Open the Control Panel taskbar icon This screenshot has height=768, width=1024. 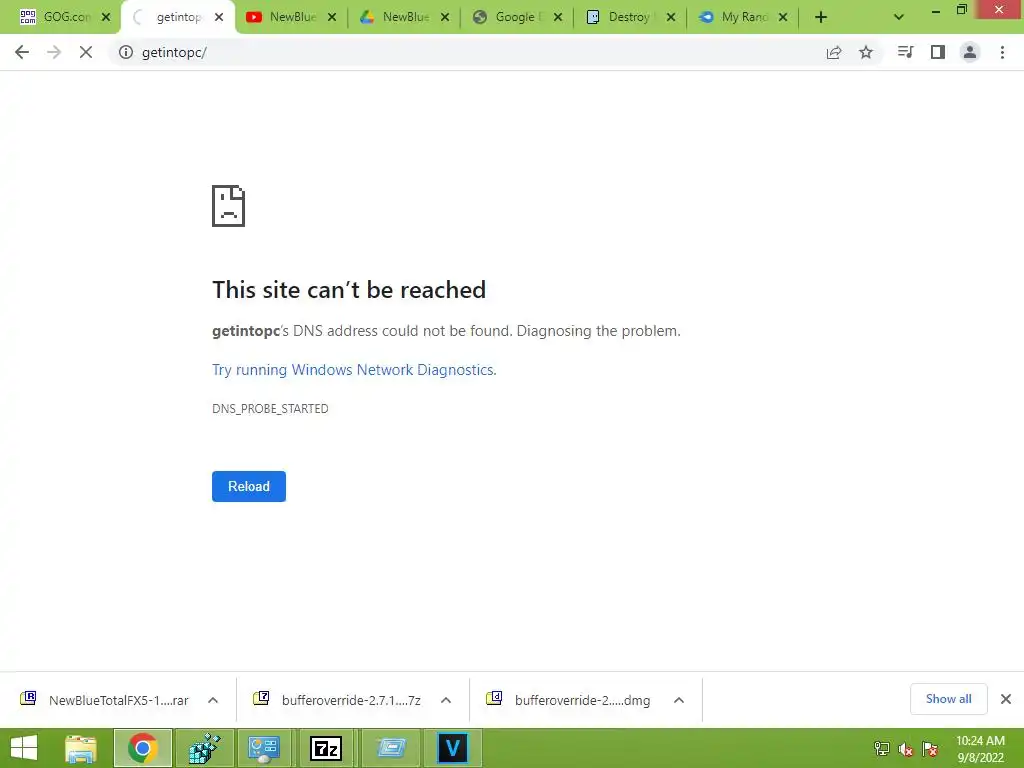264,748
